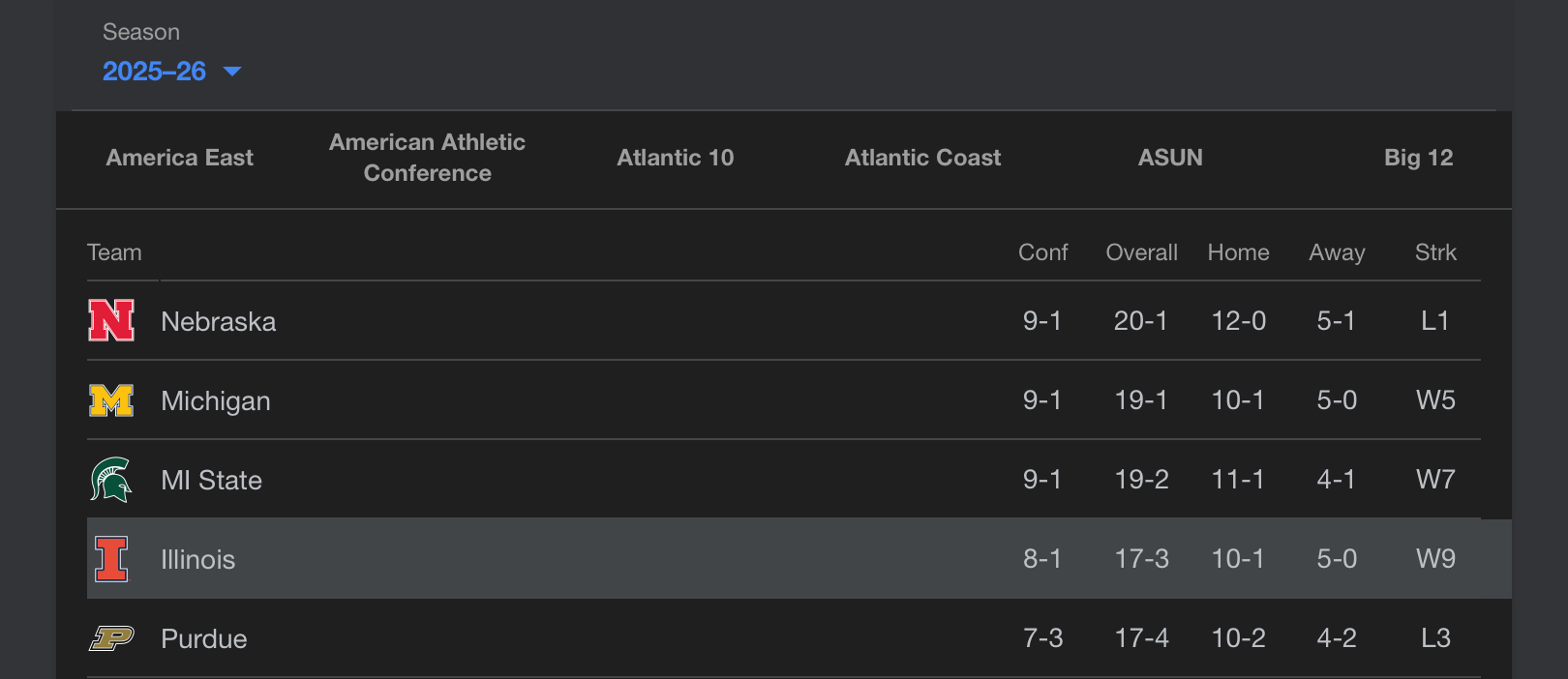Click the Michigan block M logo
Viewport: 1568px width, 679px height.
111,400
